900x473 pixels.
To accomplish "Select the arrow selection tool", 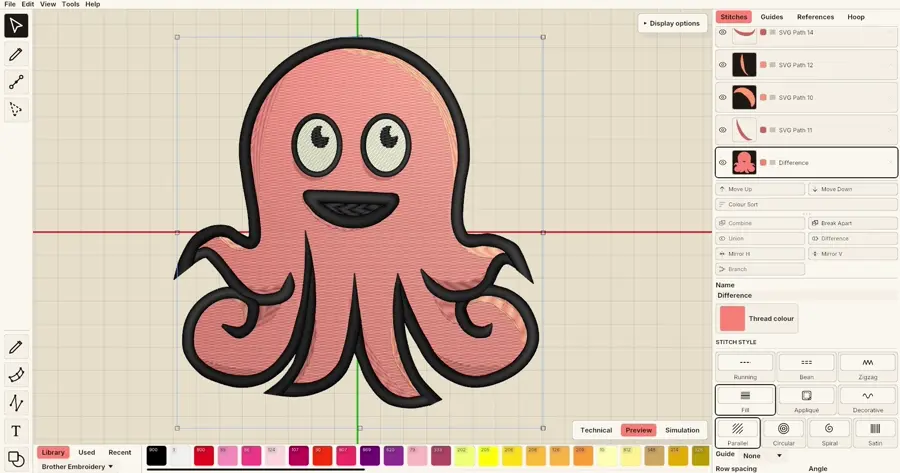I will point(16,26).
